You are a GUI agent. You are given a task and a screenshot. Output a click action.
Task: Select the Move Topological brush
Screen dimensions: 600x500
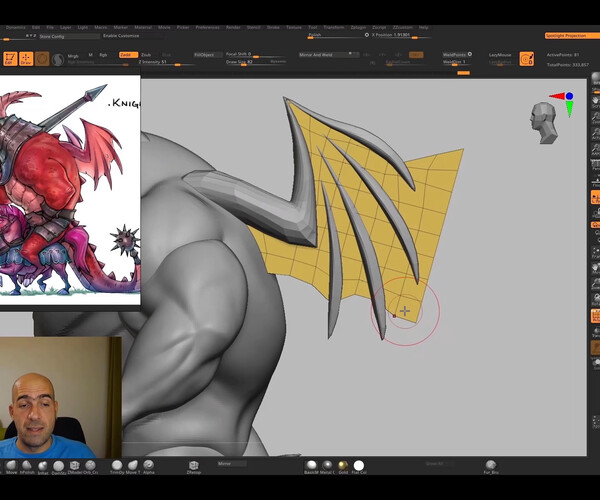tap(133, 465)
